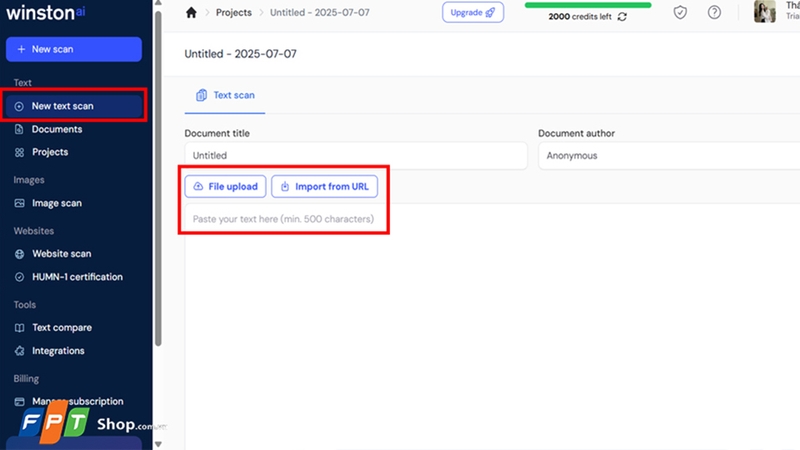Screen dimensions: 800x450
Task: Click the New scan button
Action: pyautogui.click(x=74, y=49)
